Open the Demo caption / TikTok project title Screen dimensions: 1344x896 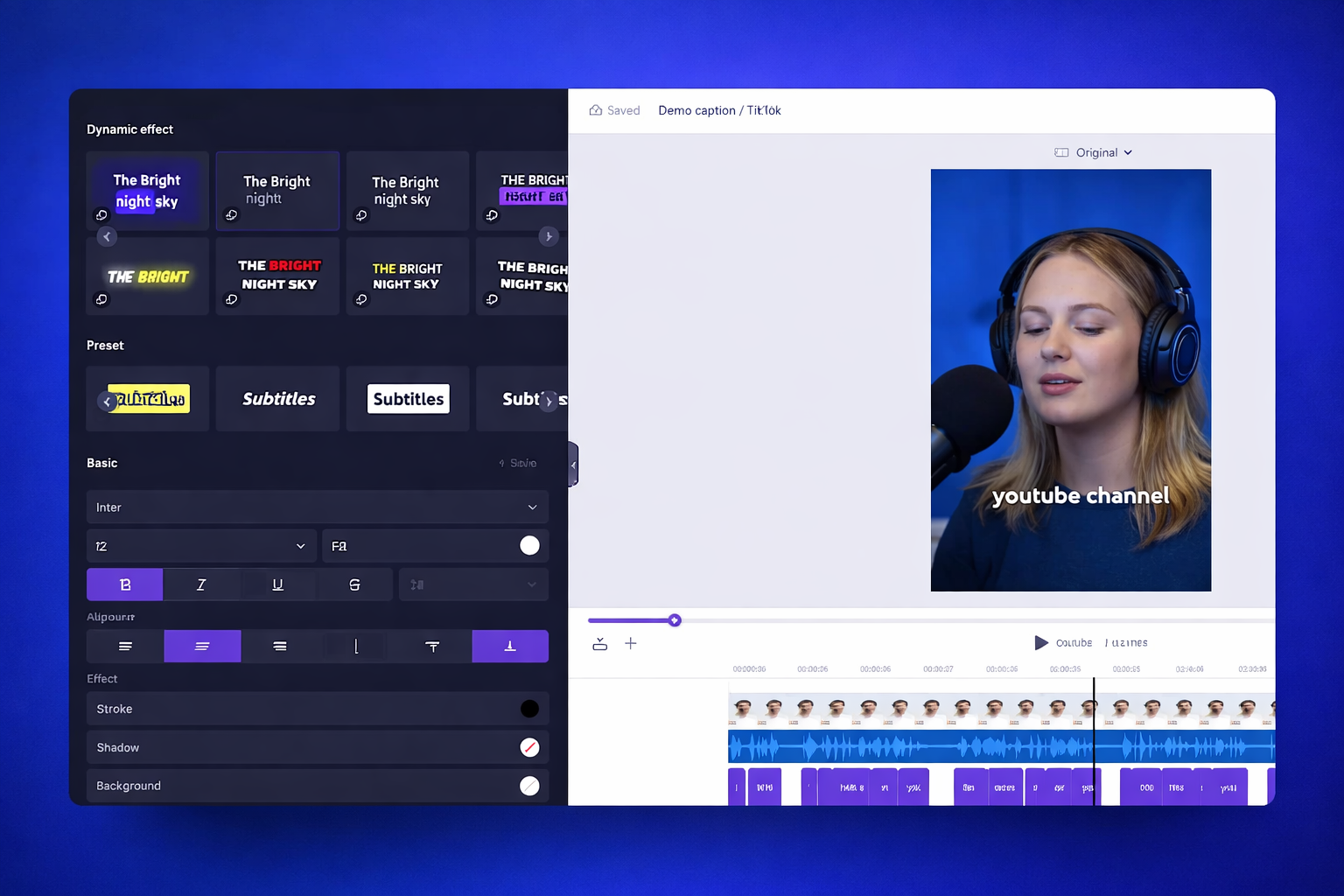[x=719, y=110]
